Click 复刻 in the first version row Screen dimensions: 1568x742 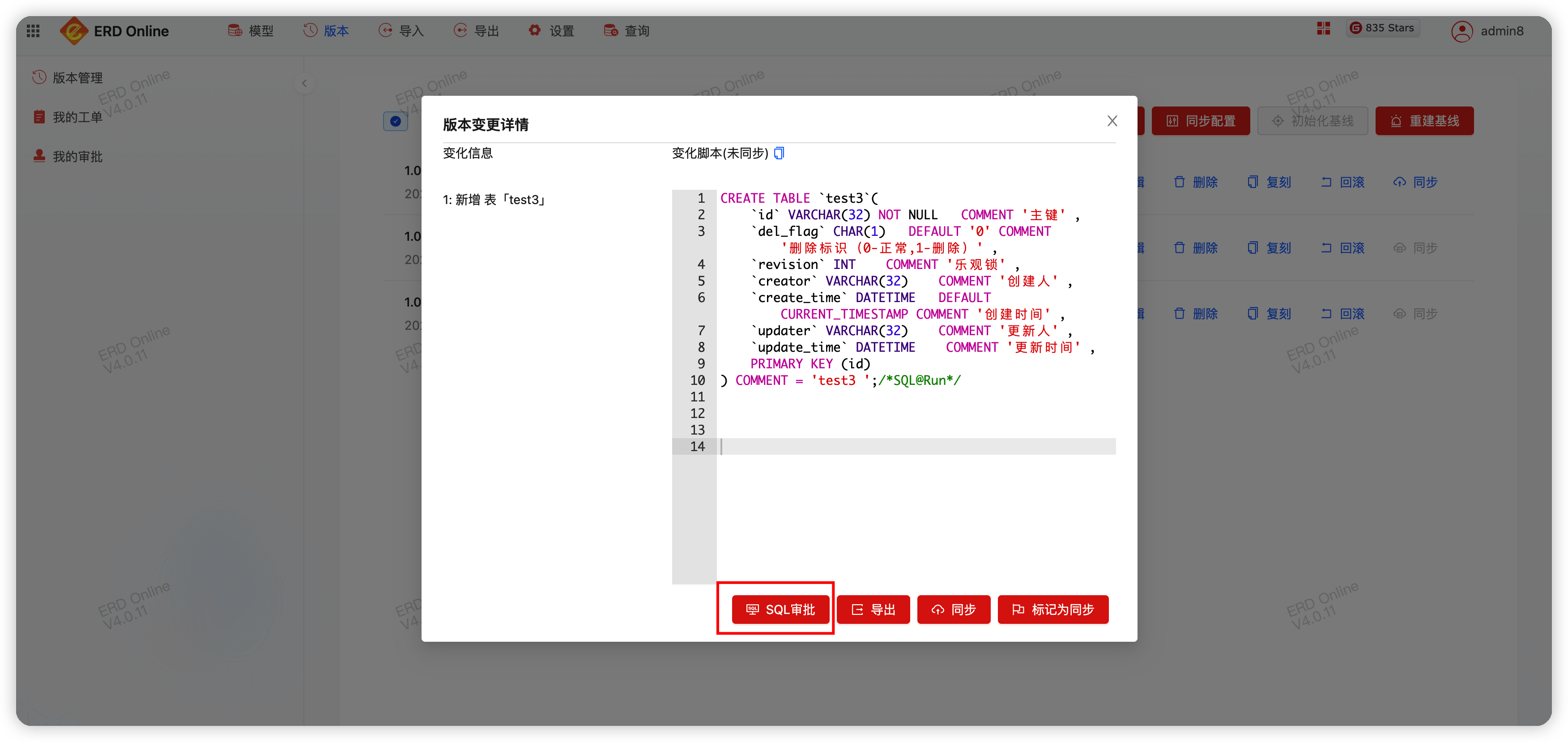click(1269, 182)
